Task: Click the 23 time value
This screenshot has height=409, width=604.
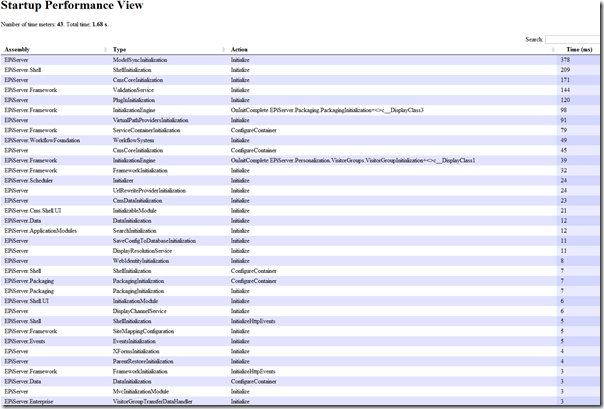Action: point(564,201)
